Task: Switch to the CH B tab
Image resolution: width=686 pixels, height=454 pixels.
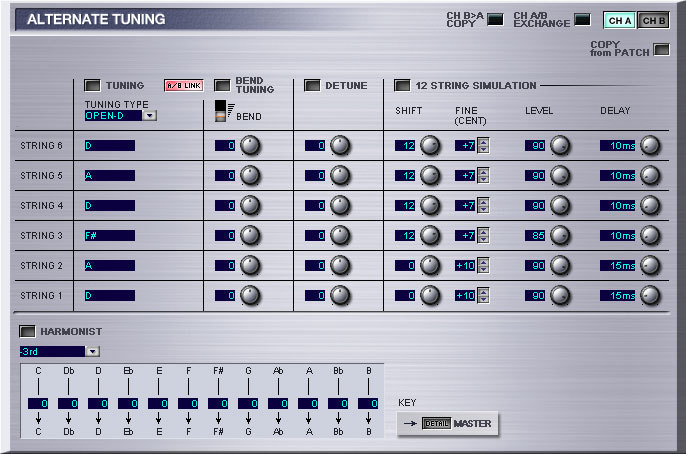Action: [653, 21]
